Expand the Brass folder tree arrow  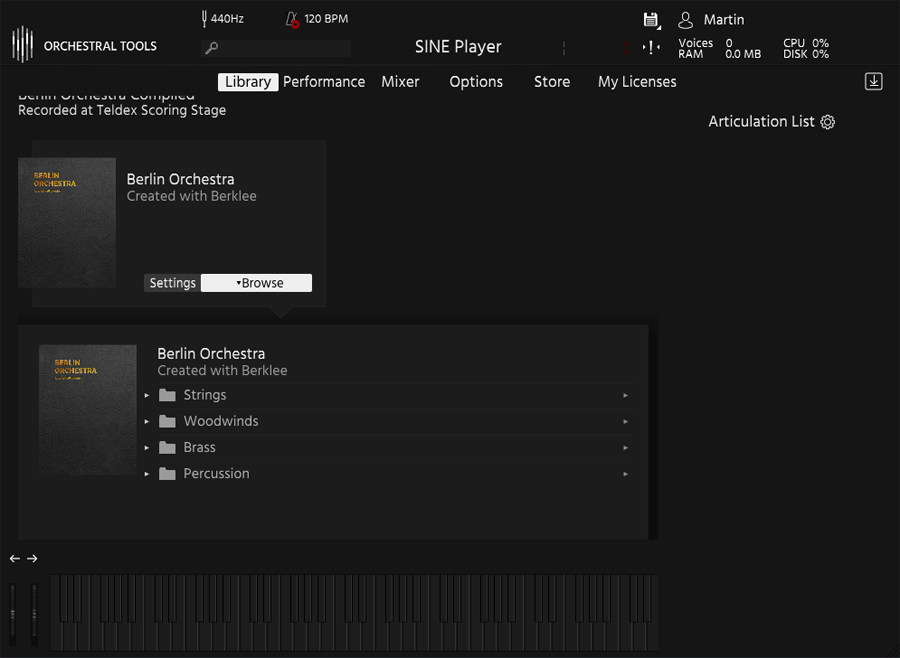click(147, 448)
